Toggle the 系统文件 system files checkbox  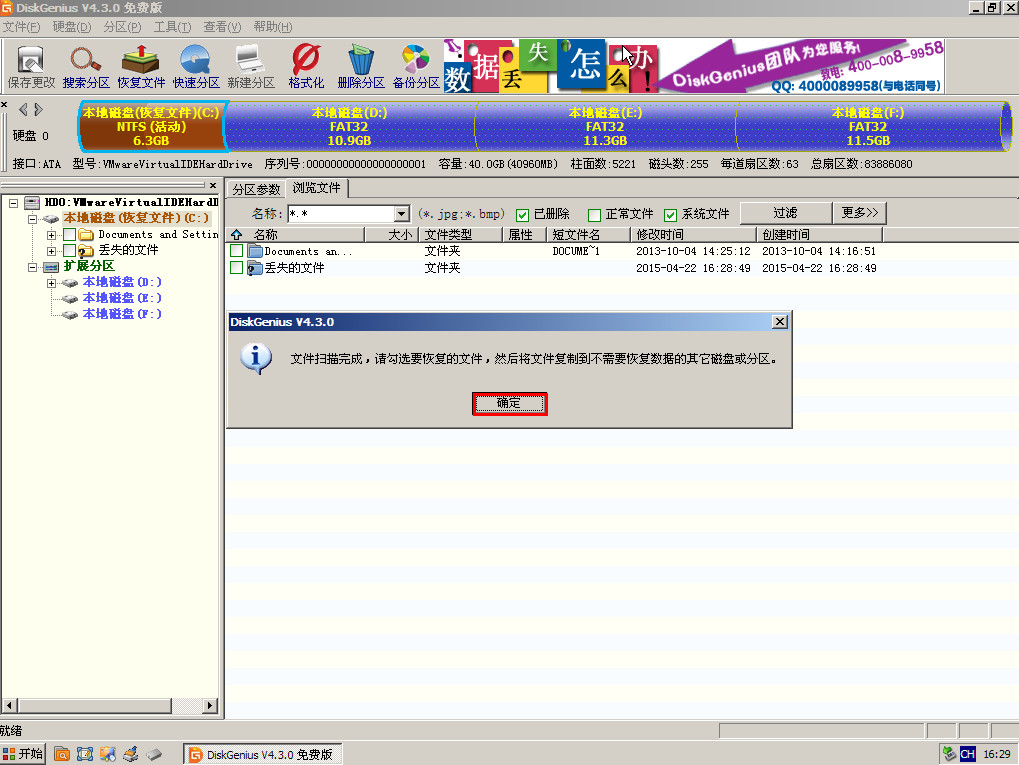point(670,215)
